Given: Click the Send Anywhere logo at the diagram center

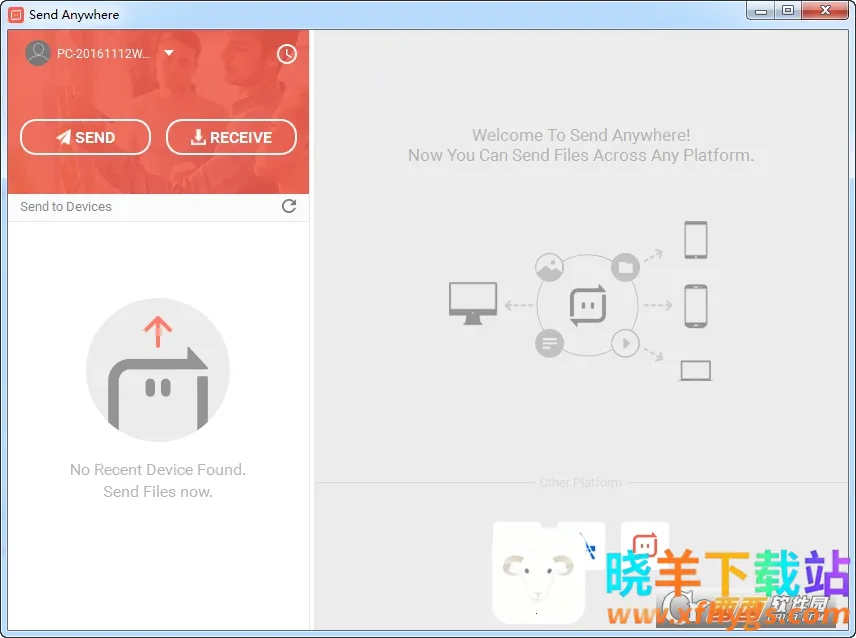Looking at the screenshot, I should [587, 305].
